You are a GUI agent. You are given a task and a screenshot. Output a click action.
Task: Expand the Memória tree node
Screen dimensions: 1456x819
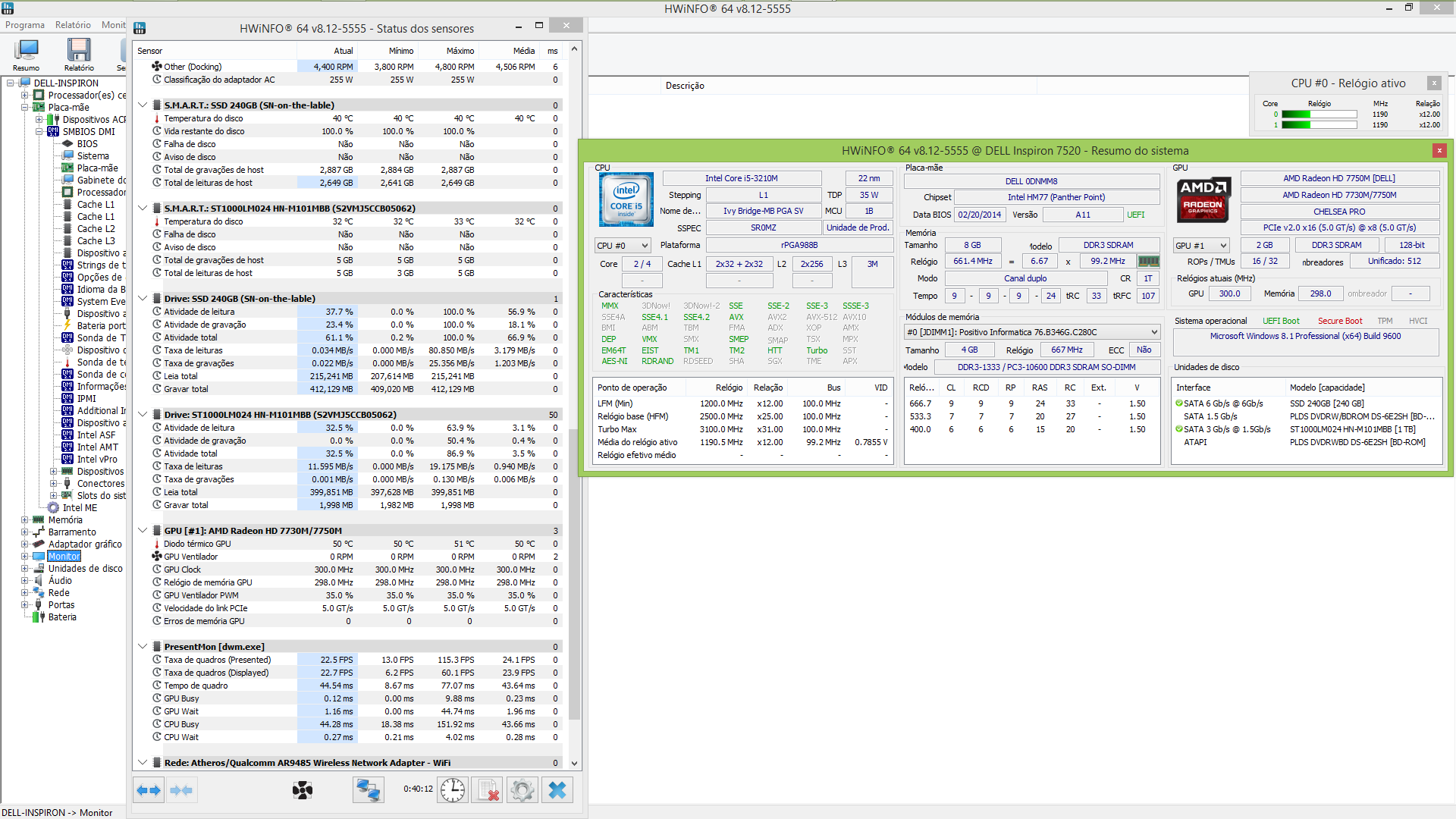point(24,519)
